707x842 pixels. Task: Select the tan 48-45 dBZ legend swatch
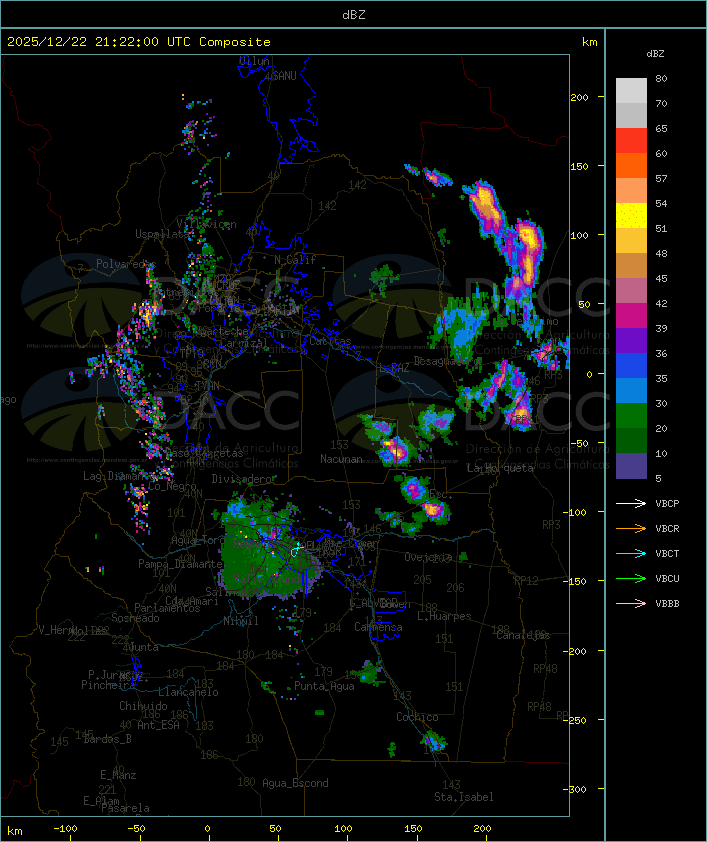tap(631, 266)
